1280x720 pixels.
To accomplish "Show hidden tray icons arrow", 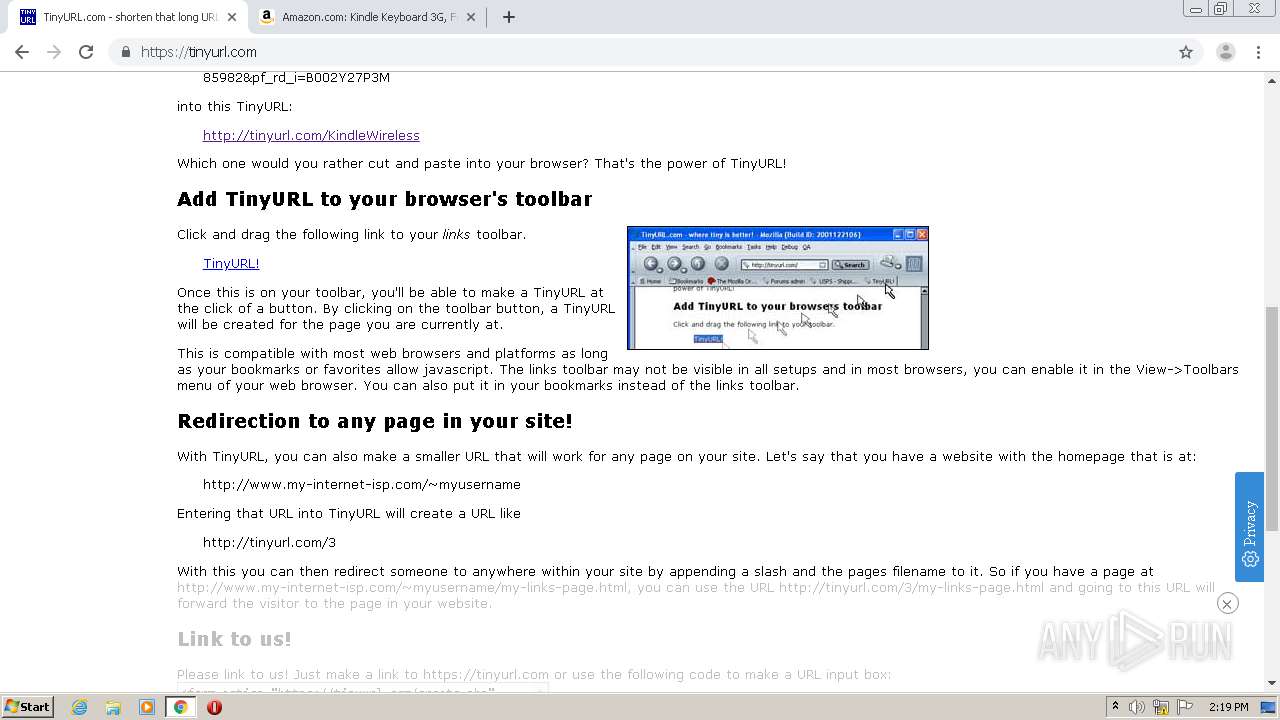I will (x=1115, y=707).
